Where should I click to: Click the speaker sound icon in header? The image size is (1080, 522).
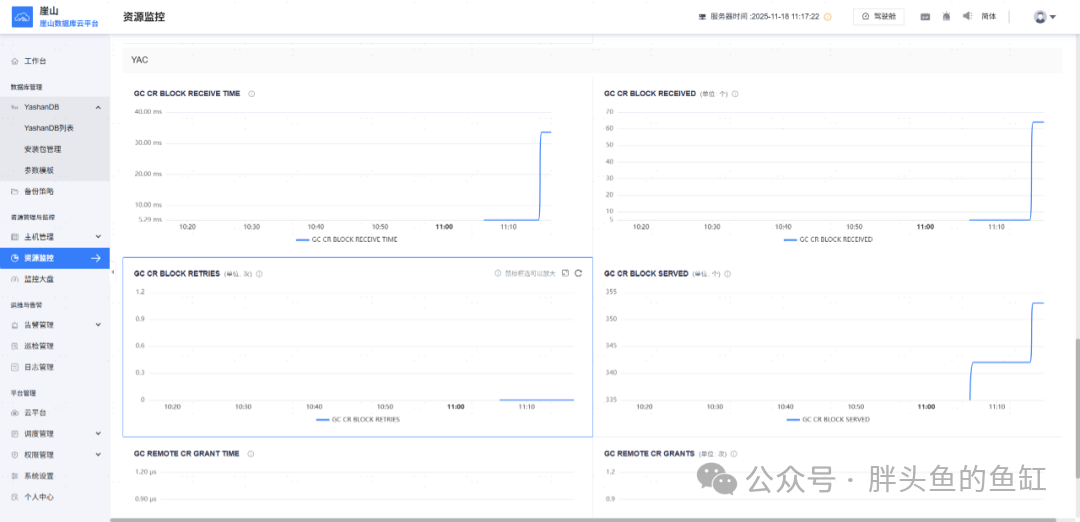tap(967, 16)
